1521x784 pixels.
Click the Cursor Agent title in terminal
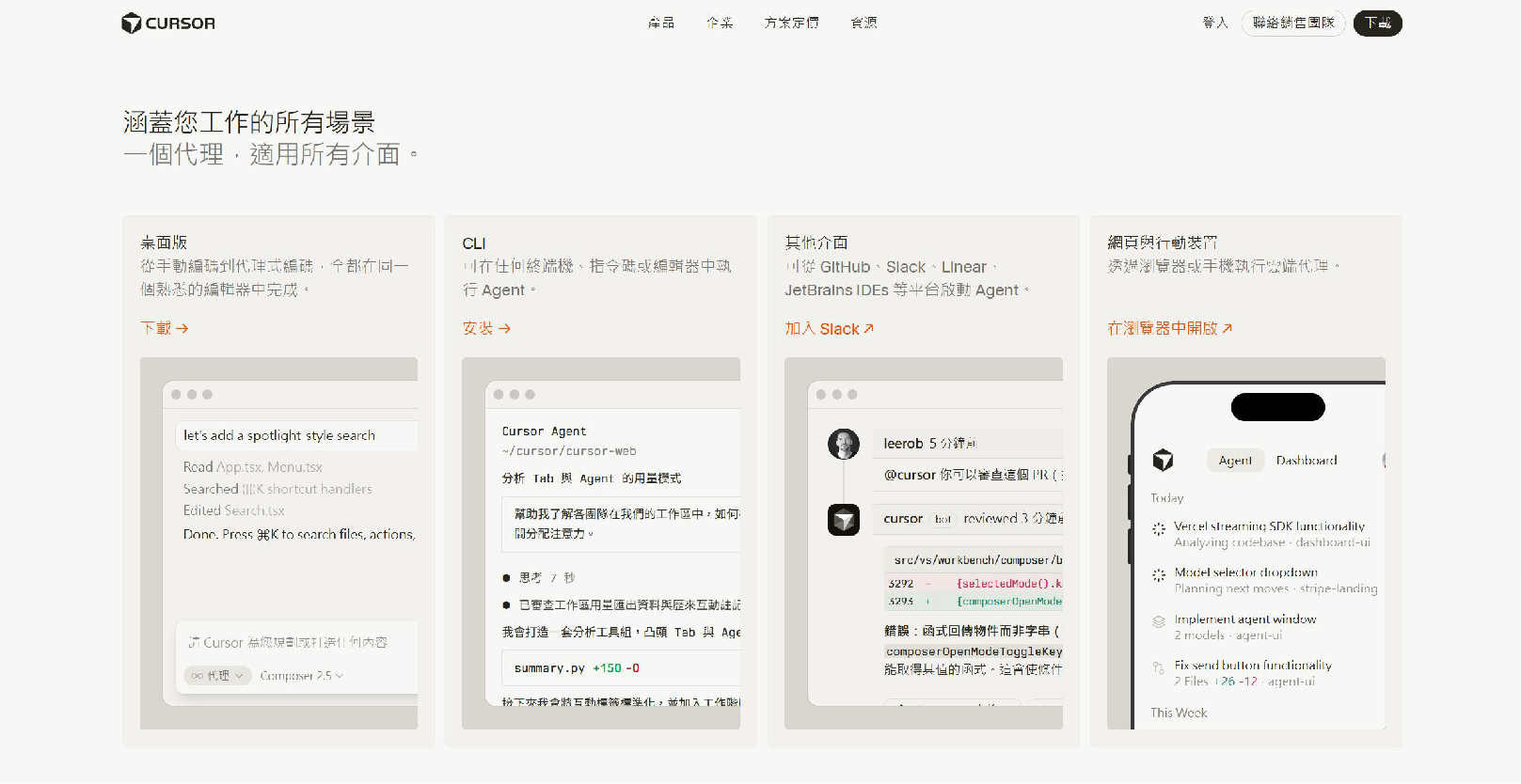point(544,431)
